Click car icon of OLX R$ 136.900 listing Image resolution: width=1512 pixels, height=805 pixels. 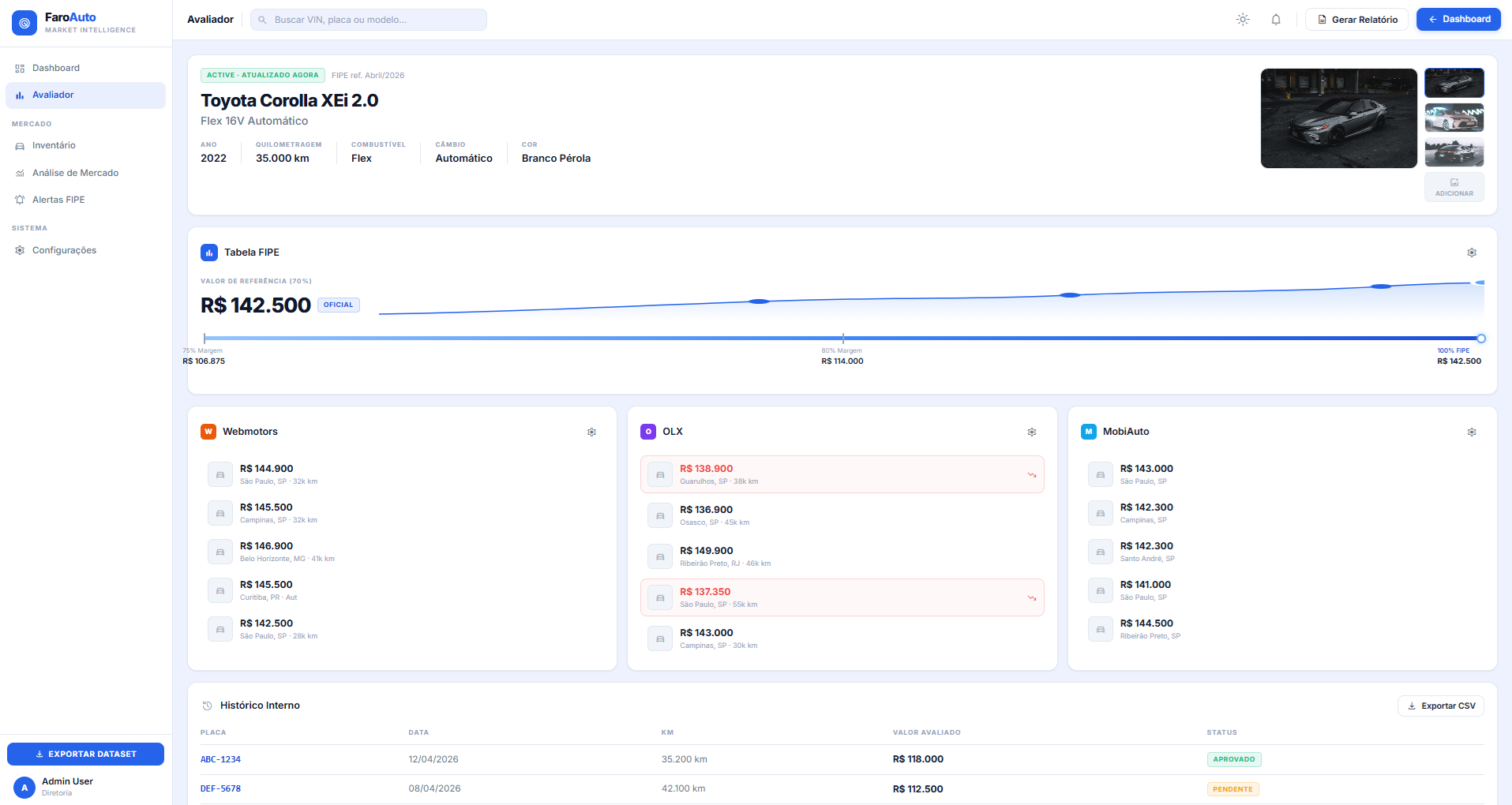click(660, 515)
